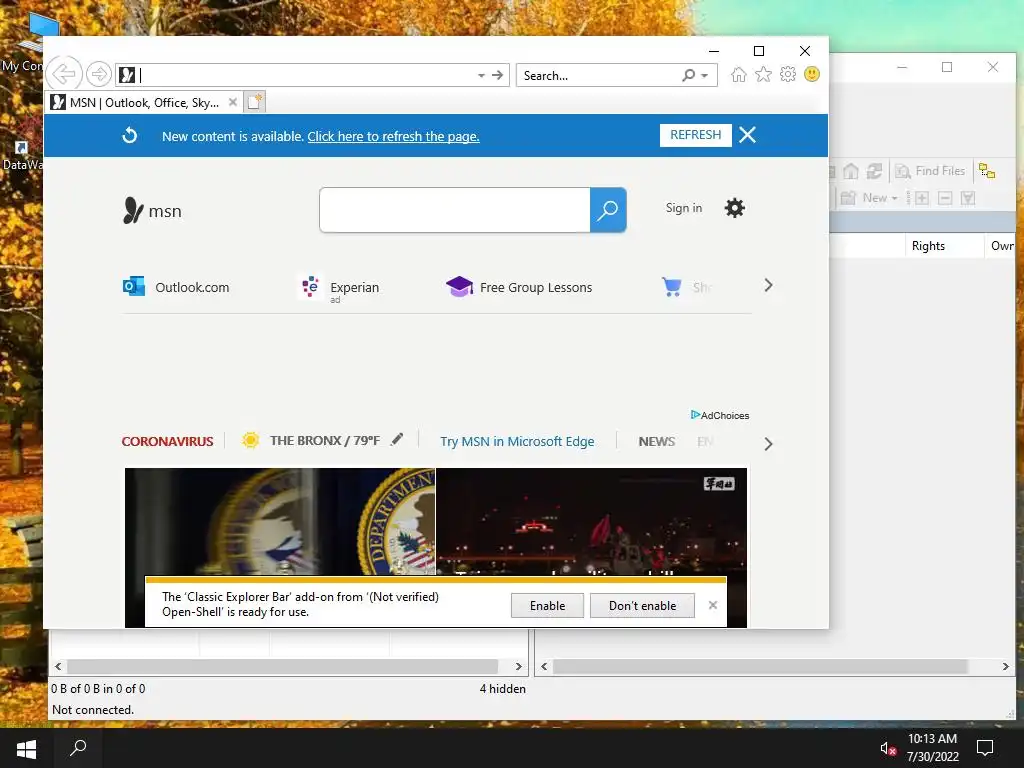Choose Don't enable for the add-on

coord(643,605)
